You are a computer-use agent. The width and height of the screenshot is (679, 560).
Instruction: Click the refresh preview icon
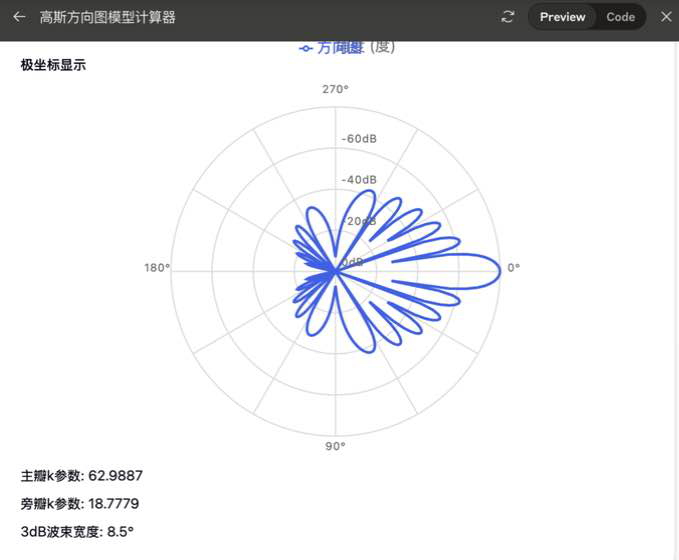point(508,17)
